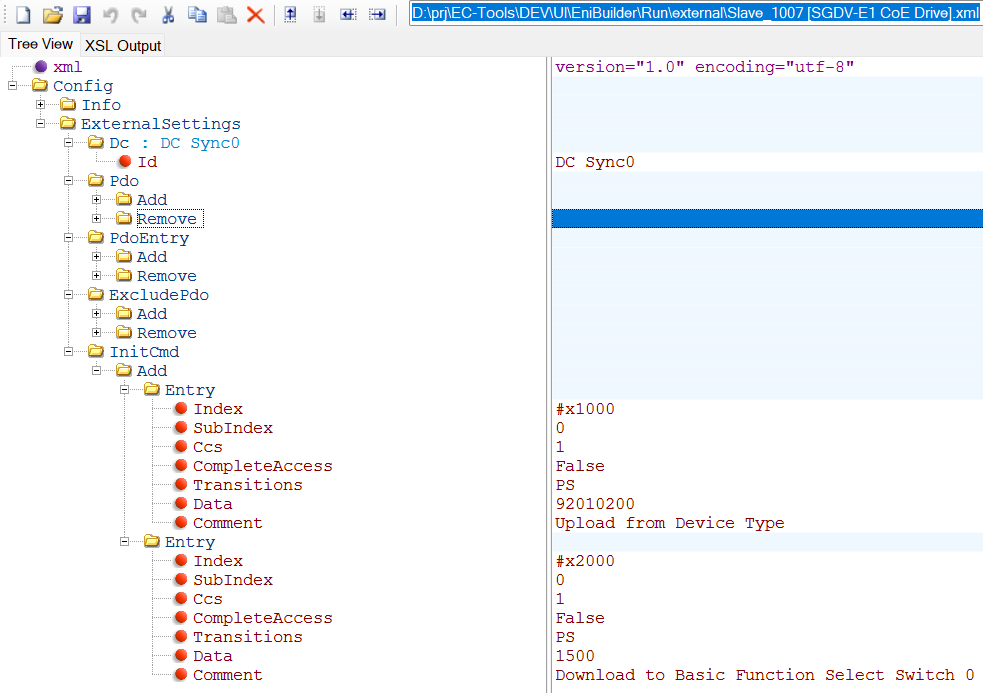This screenshot has height=693, width=983.
Task: Select the InitCmd node
Action: (x=144, y=351)
